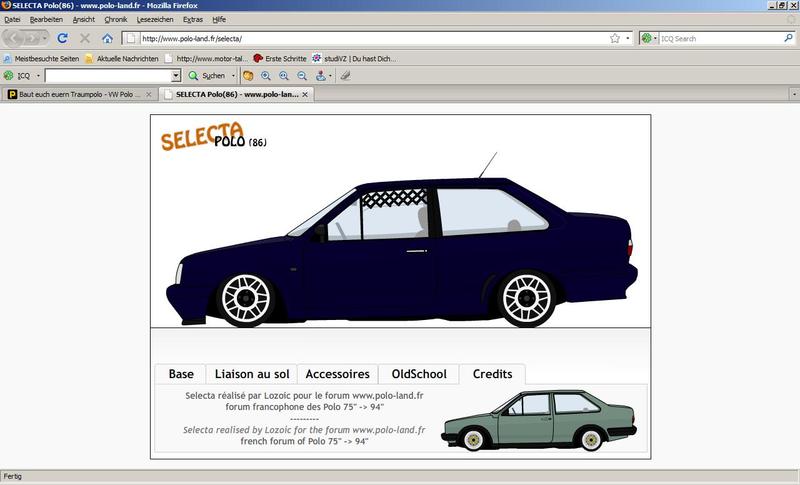
Task: Open the Ansicht menu
Action: (x=84, y=19)
